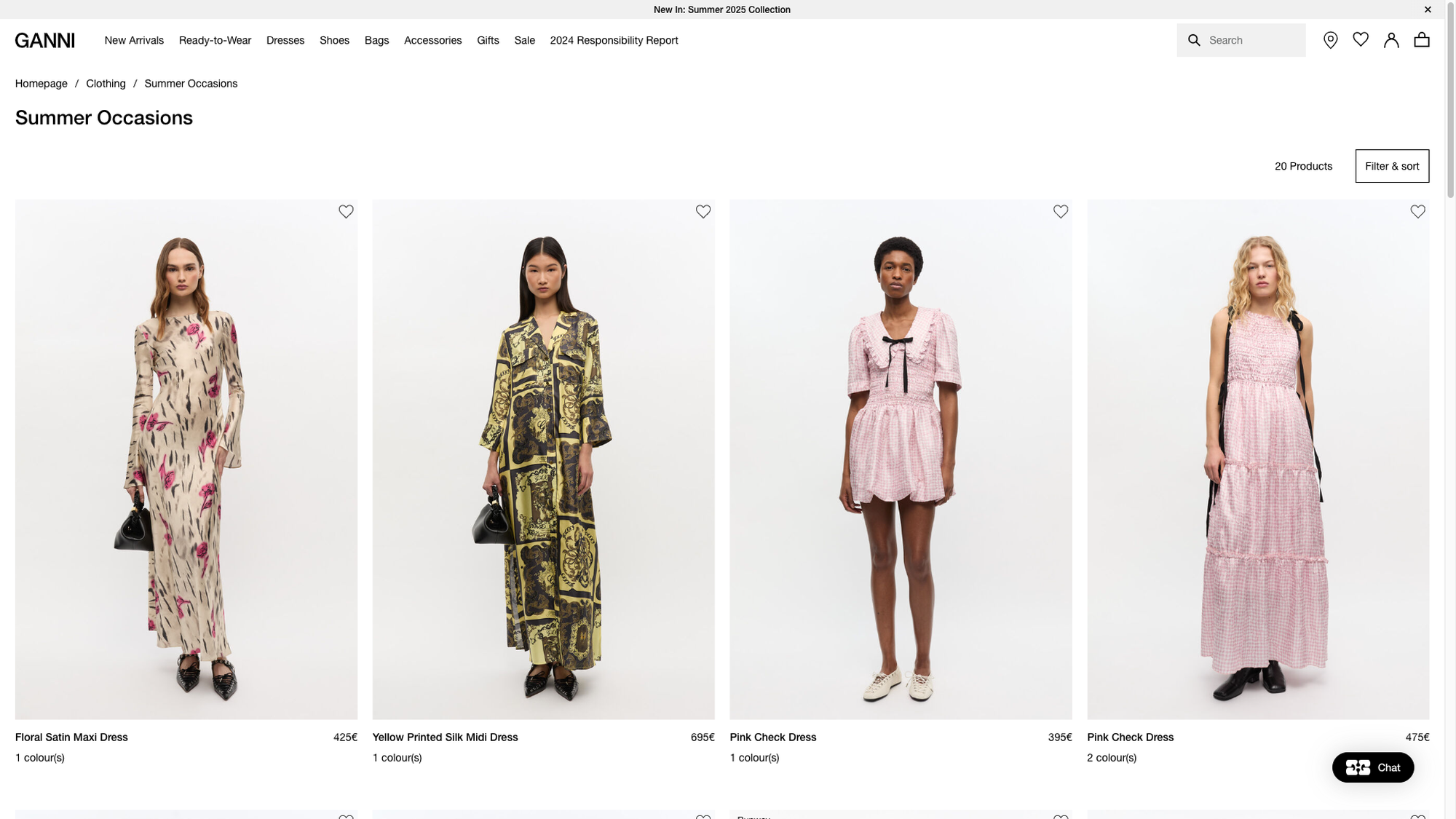The image size is (1456, 819).
Task: Toggle wishlist heart on 475€ Pink Check Dress
Action: pyautogui.click(x=1417, y=211)
